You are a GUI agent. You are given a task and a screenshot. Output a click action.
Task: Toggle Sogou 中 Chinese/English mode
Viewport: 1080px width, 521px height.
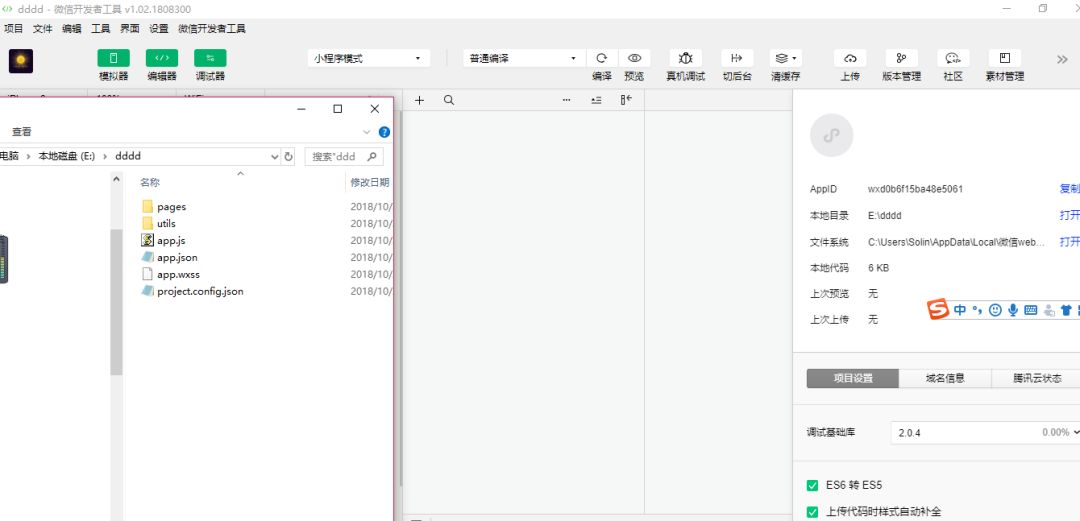click(x=960, y=310)
